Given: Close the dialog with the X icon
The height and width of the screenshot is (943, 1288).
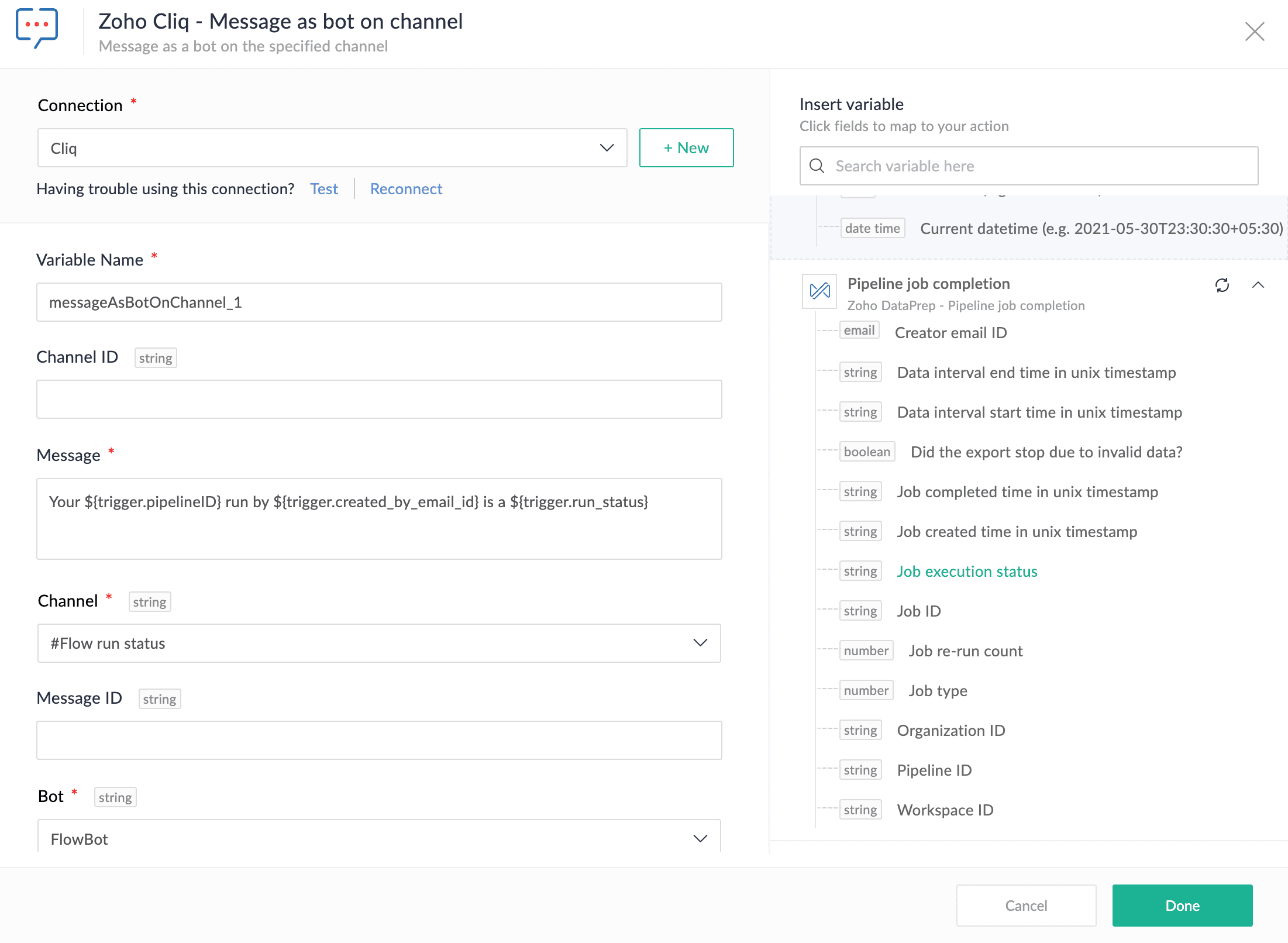Looking at the screenshot, I should (1255, 32).
